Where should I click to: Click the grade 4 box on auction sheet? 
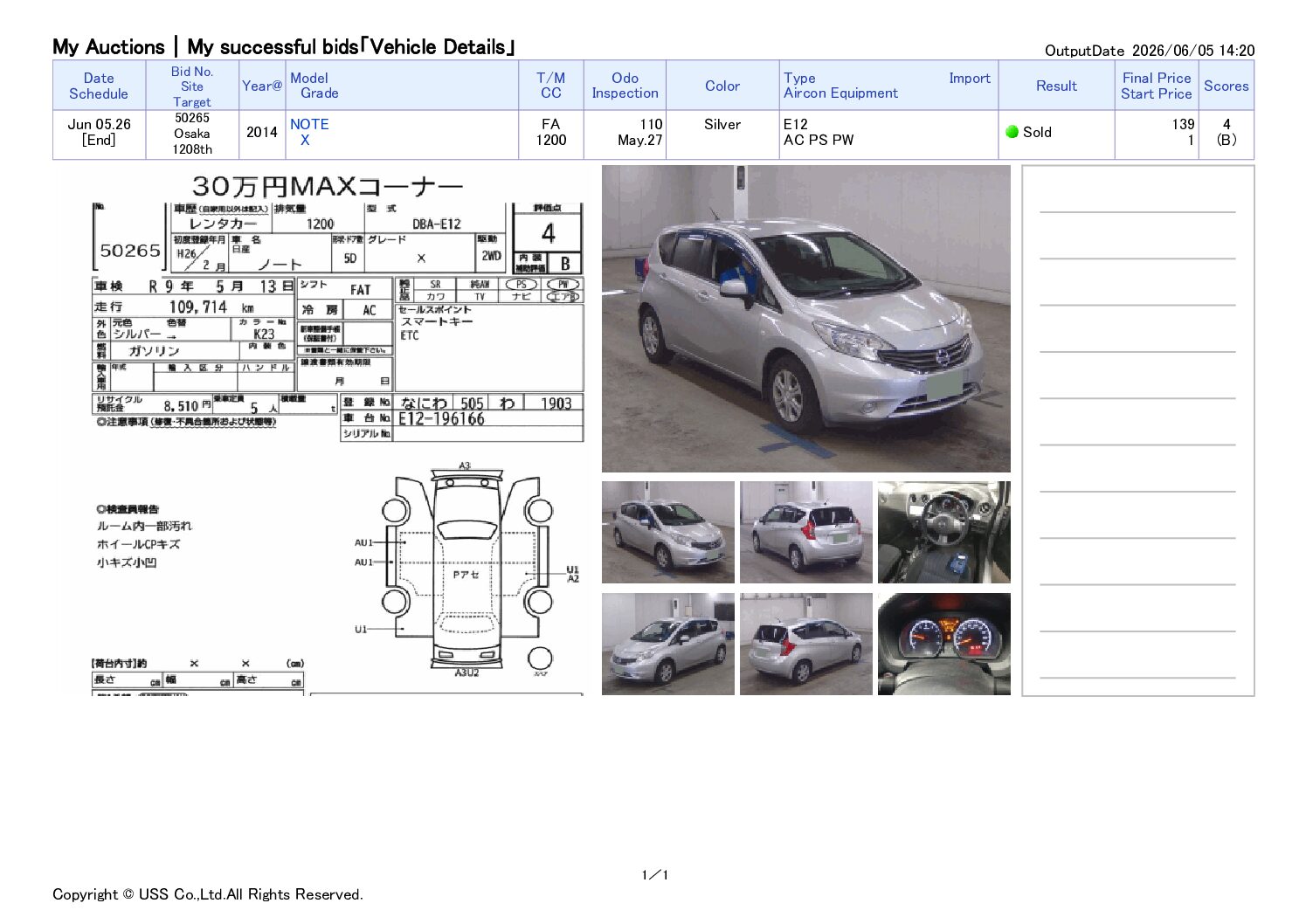[548, 233]
